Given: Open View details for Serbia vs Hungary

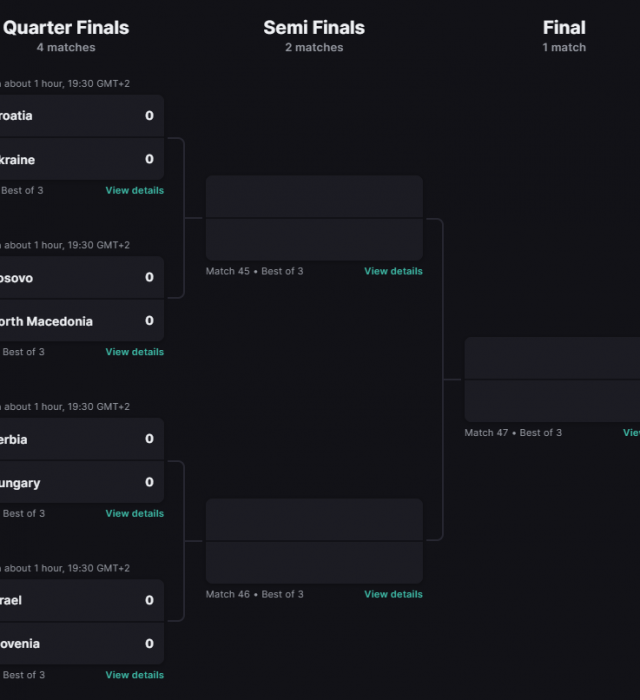Looking at the screenshot, I should click(x=134, y=514).
